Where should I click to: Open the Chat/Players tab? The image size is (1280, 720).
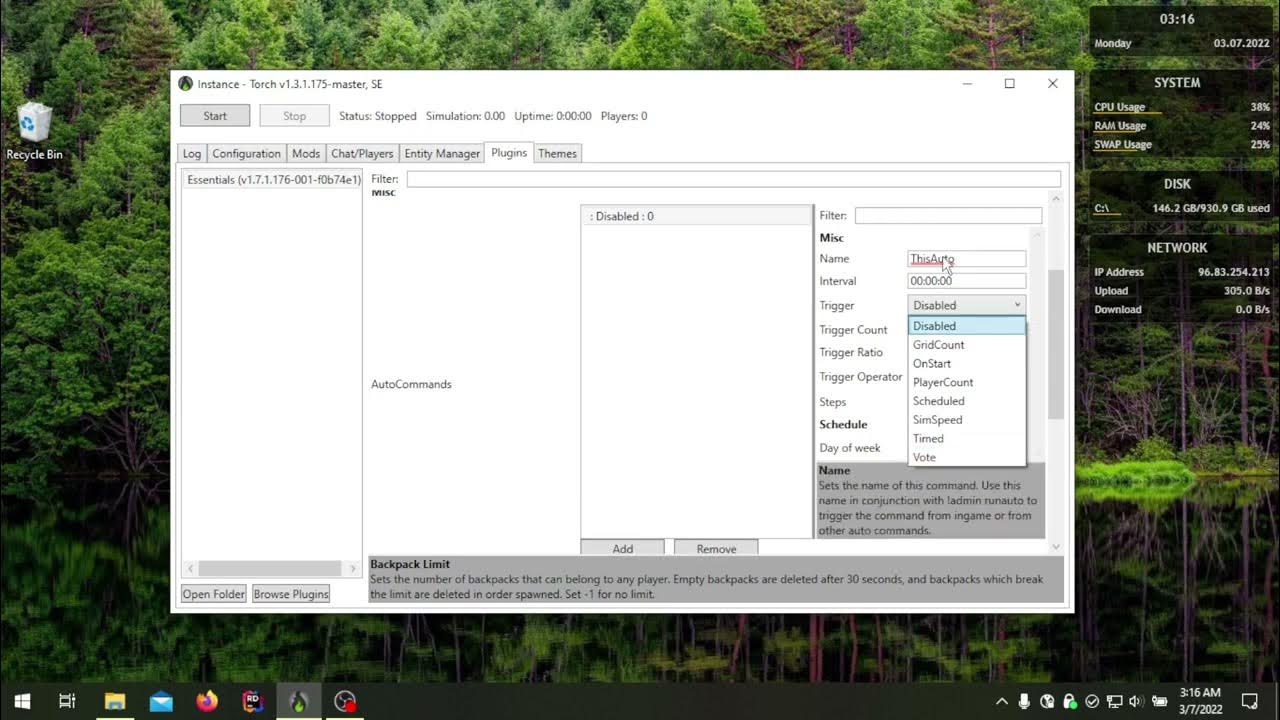pos(362,154)
